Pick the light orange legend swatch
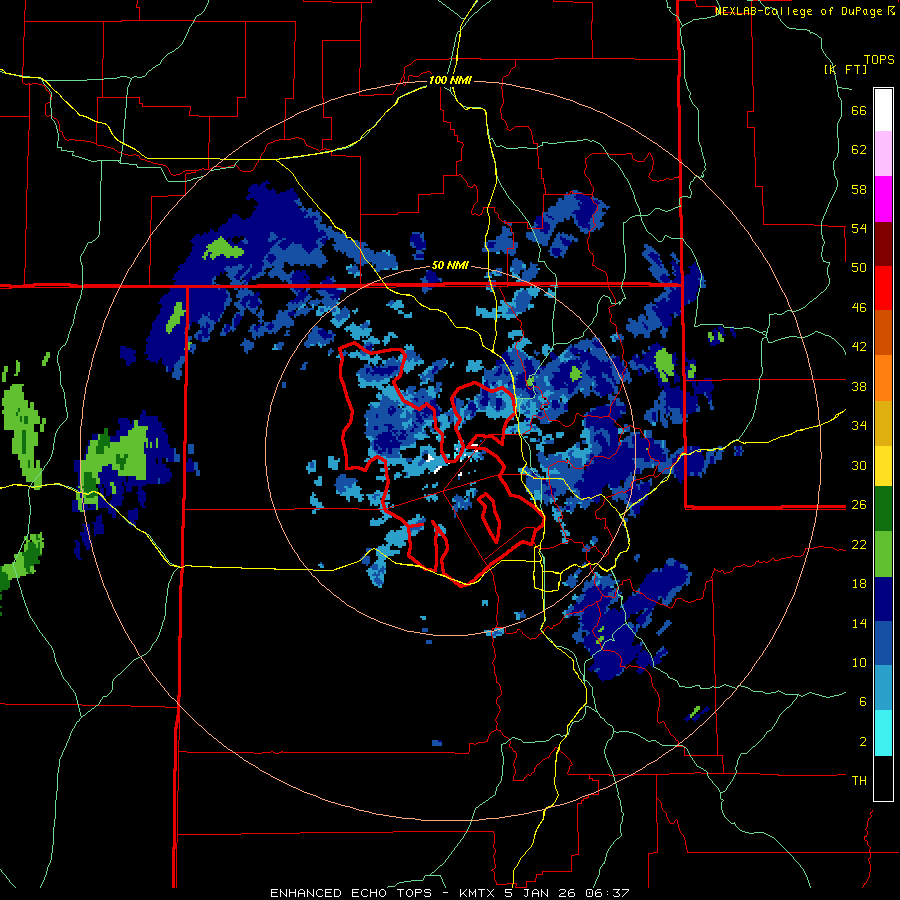Screen dimensions: 900x900 pos(883,378)
